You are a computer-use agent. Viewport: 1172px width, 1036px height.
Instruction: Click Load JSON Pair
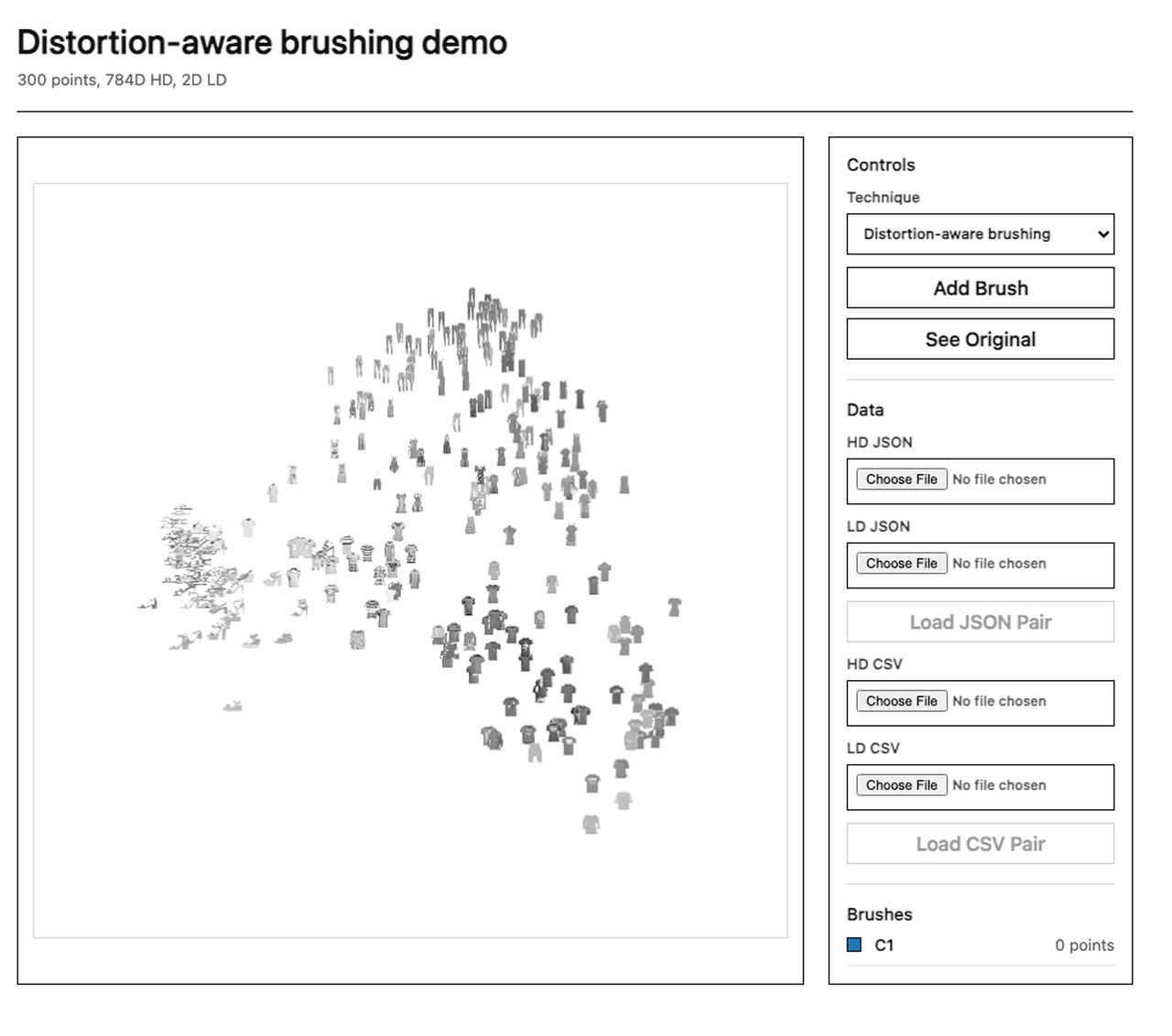click(x=981, y=621)
